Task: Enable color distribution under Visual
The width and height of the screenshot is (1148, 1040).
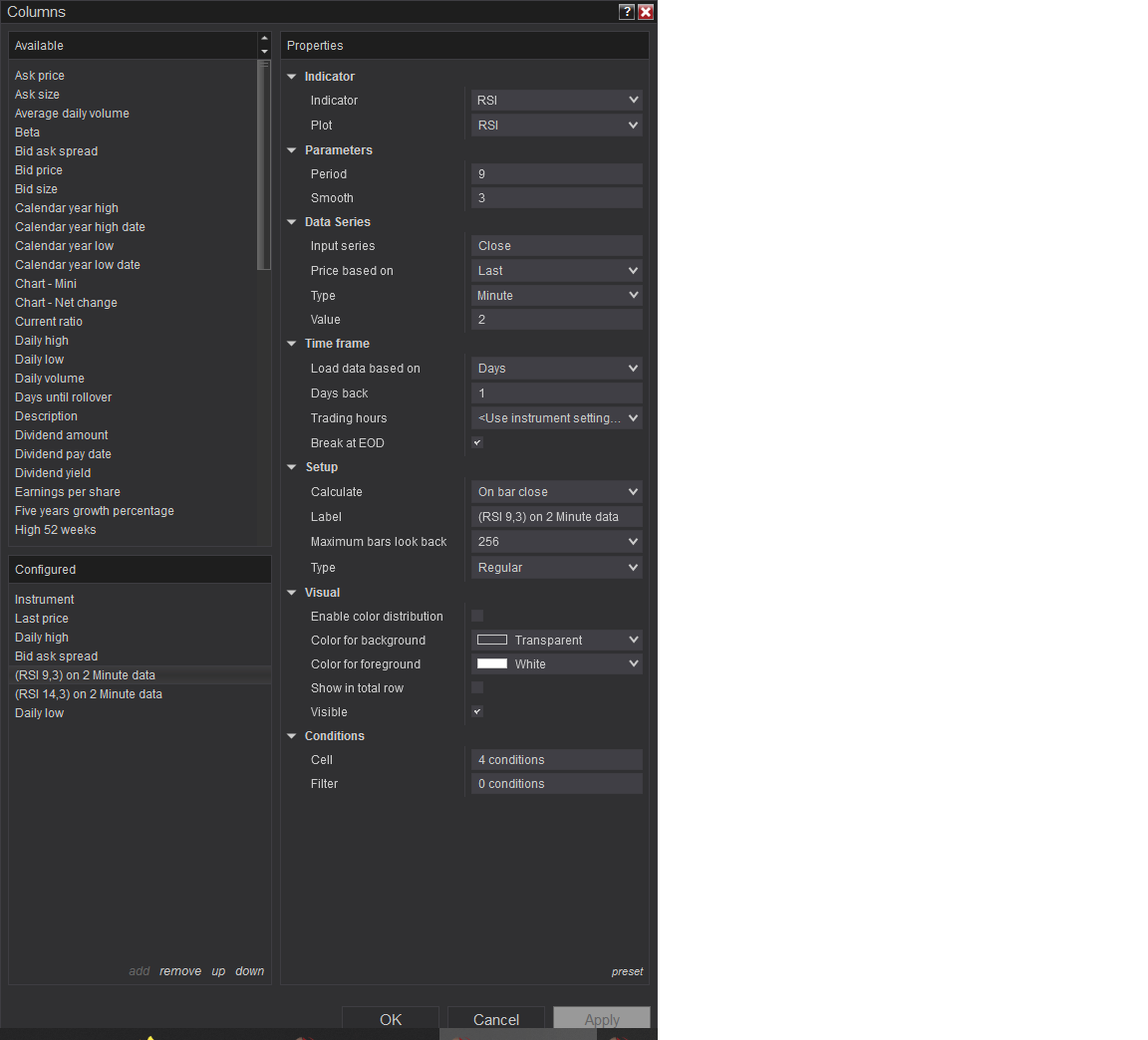Action: [x=476, y=616]
